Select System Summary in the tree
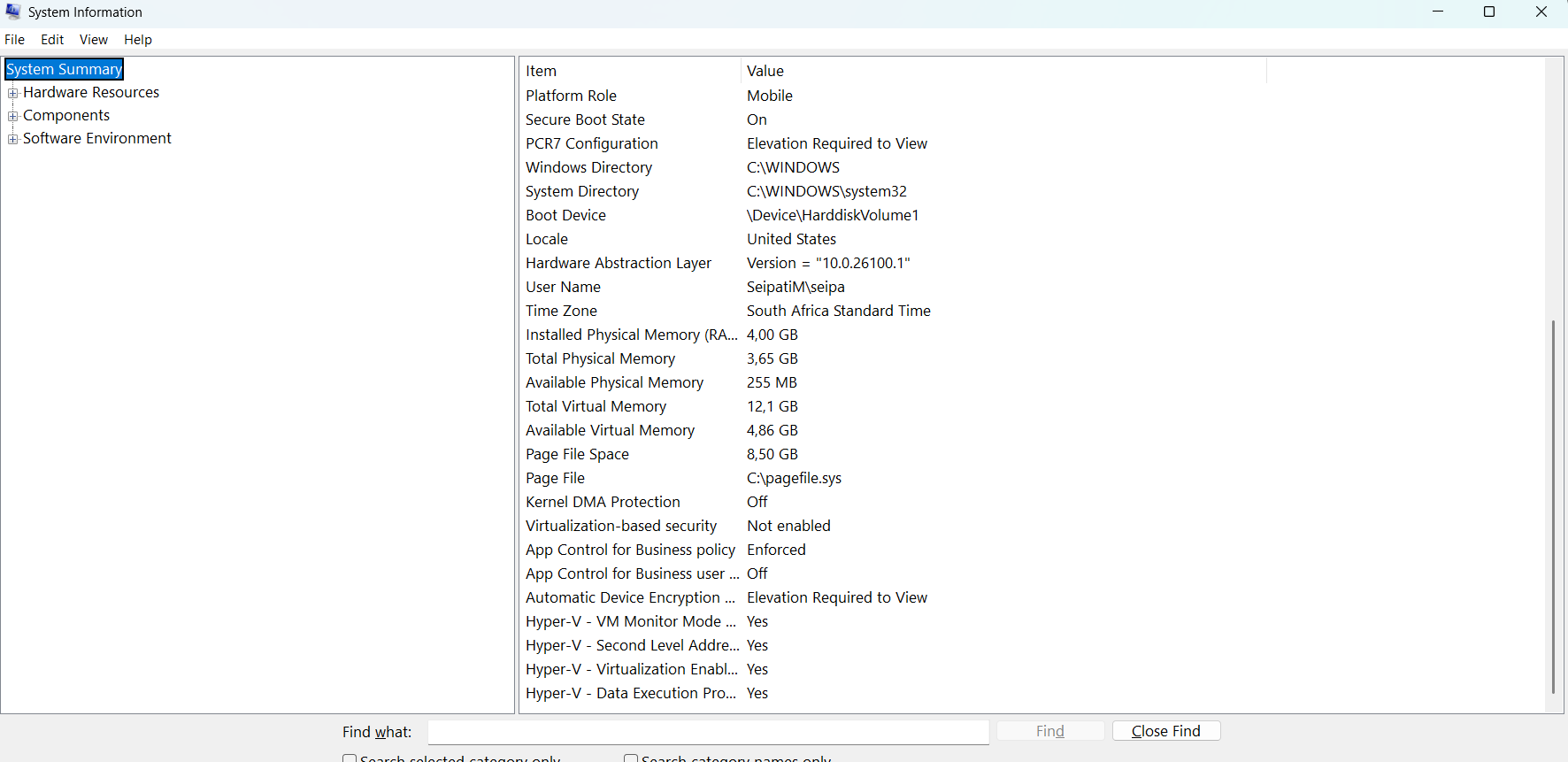 coord(65,69)
